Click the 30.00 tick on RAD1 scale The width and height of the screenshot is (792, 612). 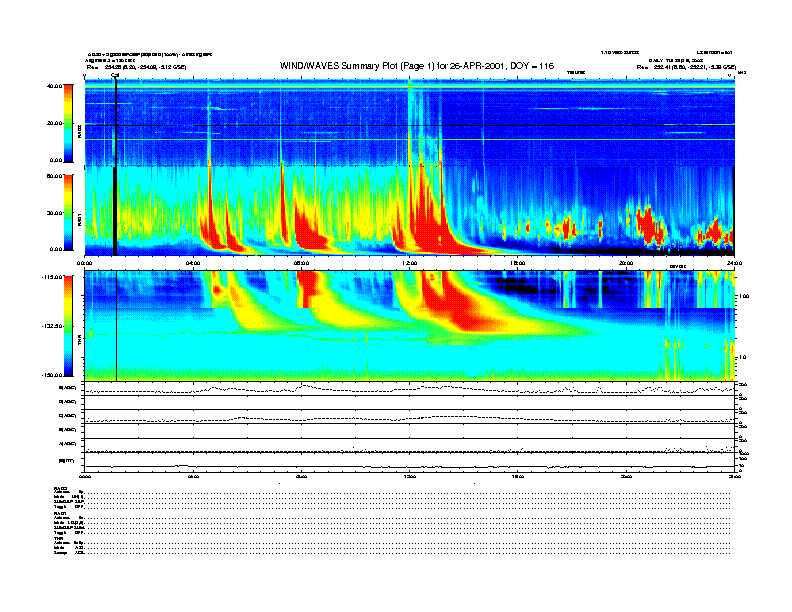click(x=54, y=213)
